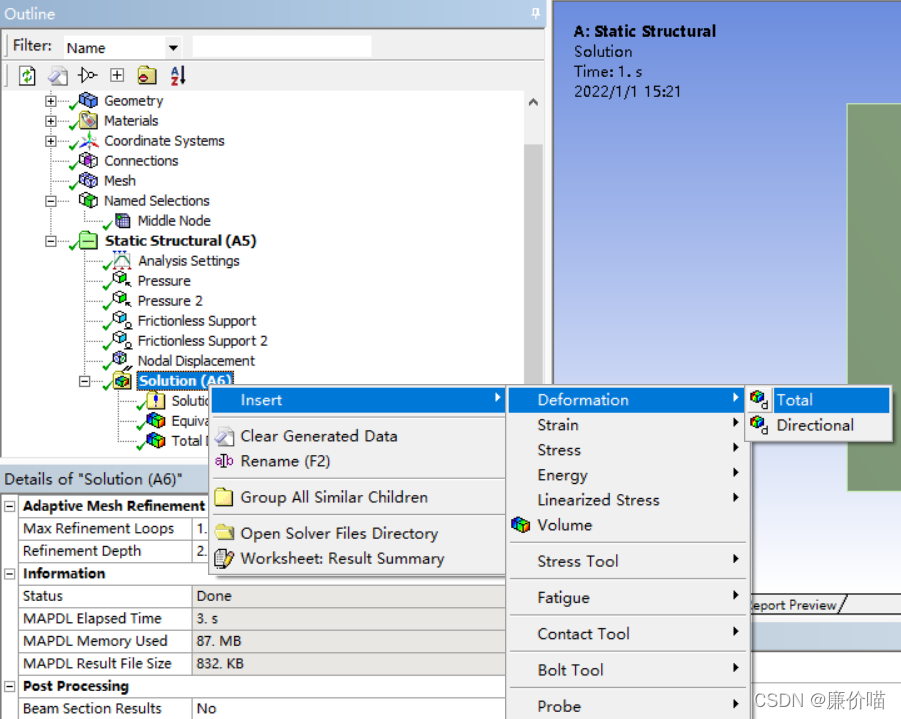Select the Connections tree item
The width and height of the screenshot is (901, 719).
click(141, 161)
